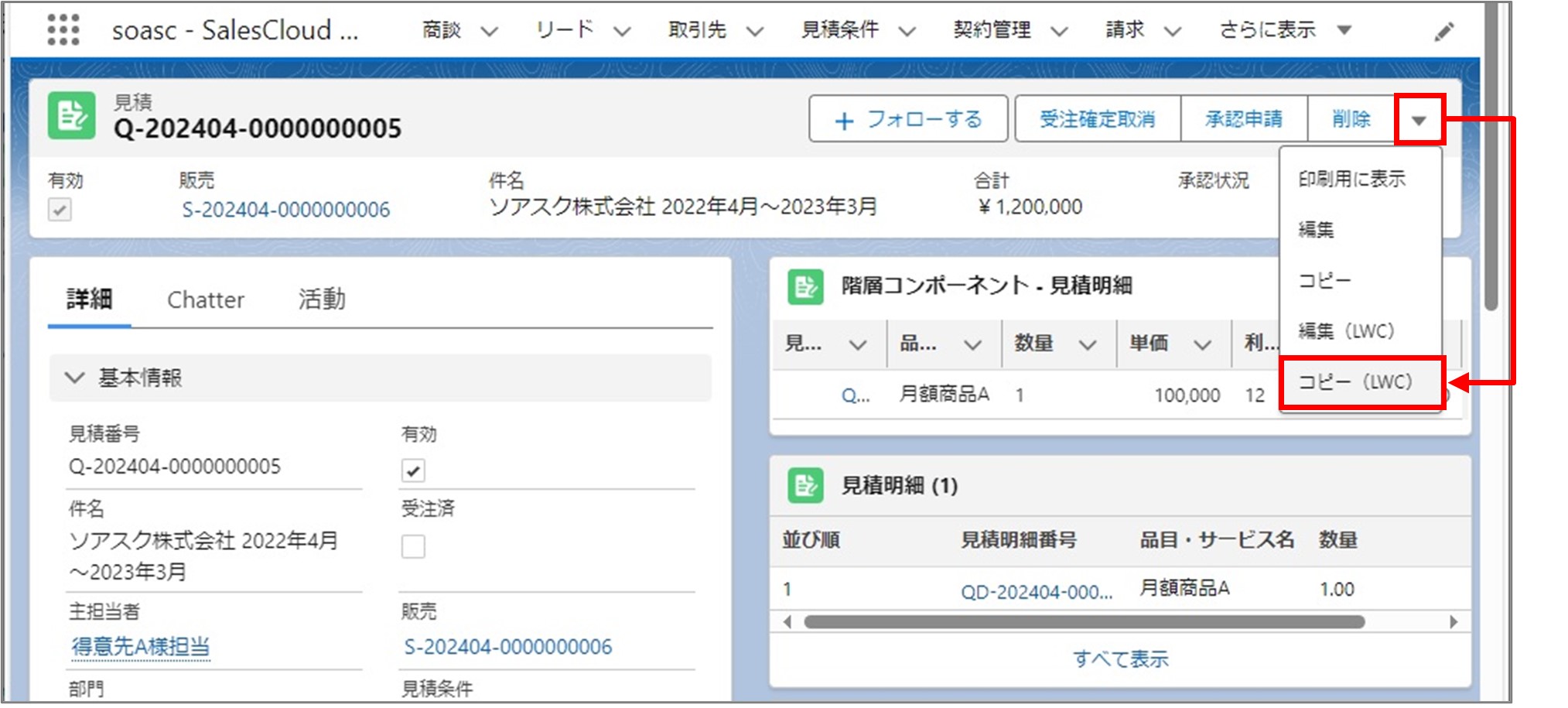Open the 見積条件 nav dropdown chevron
The width and height of the screenshot is (1568, 708).
coord(907,32)
